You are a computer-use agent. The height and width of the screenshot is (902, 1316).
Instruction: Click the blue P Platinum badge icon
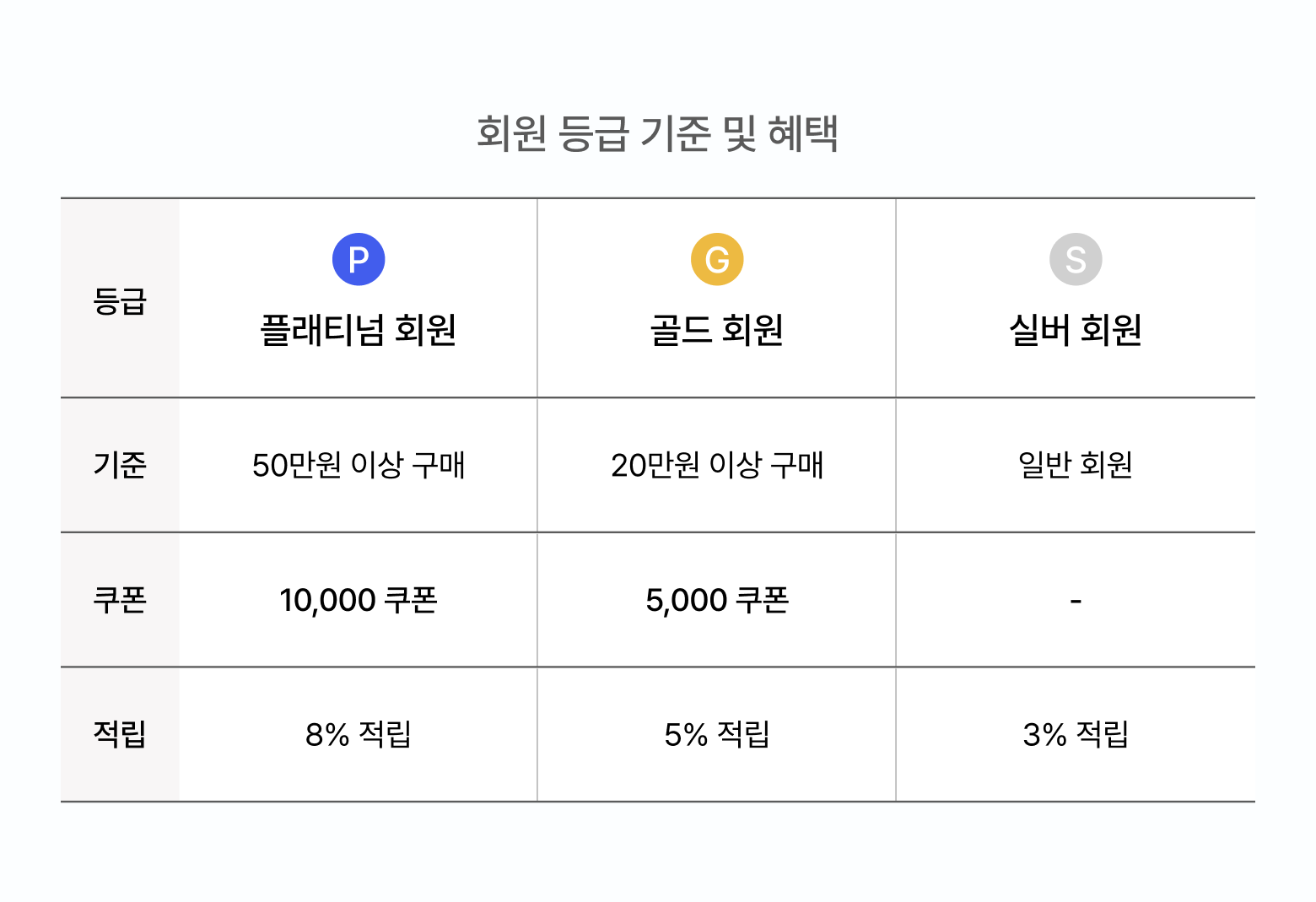click(359, 259)
